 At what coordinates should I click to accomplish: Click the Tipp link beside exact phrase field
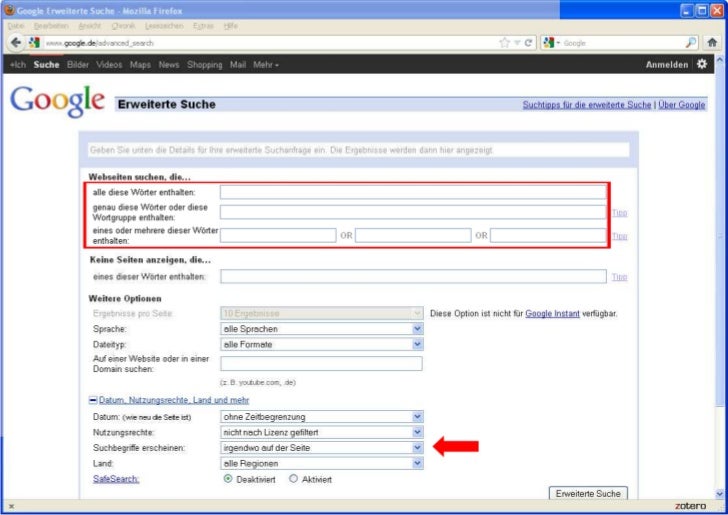point(619,213)
